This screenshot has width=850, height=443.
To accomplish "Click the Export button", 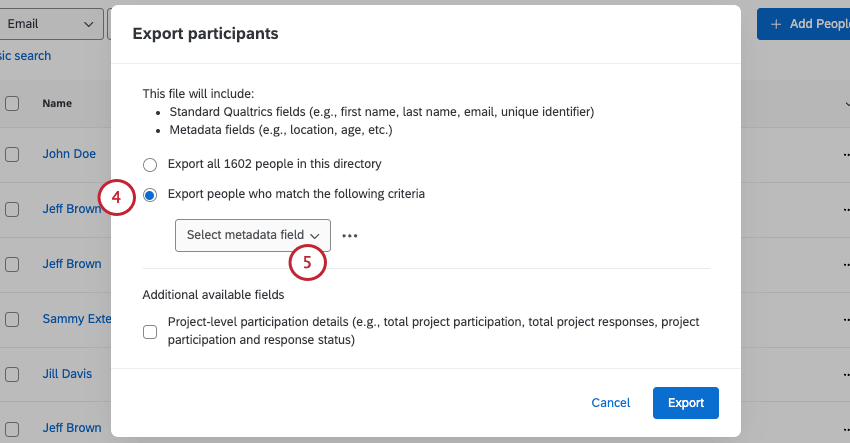I will point(685,402).
